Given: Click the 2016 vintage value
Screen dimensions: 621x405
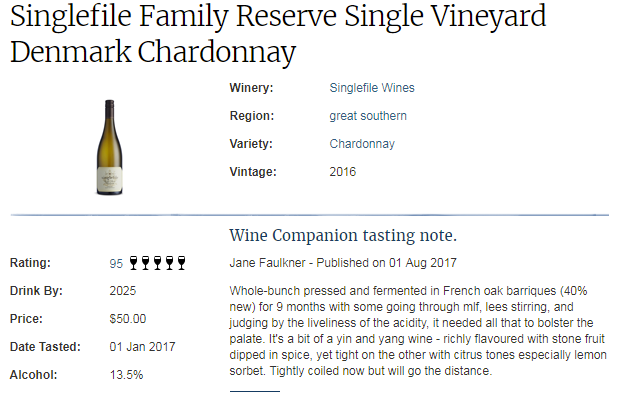Looking at the screenshot, I should pyautogui.click(x=343, y=172).
